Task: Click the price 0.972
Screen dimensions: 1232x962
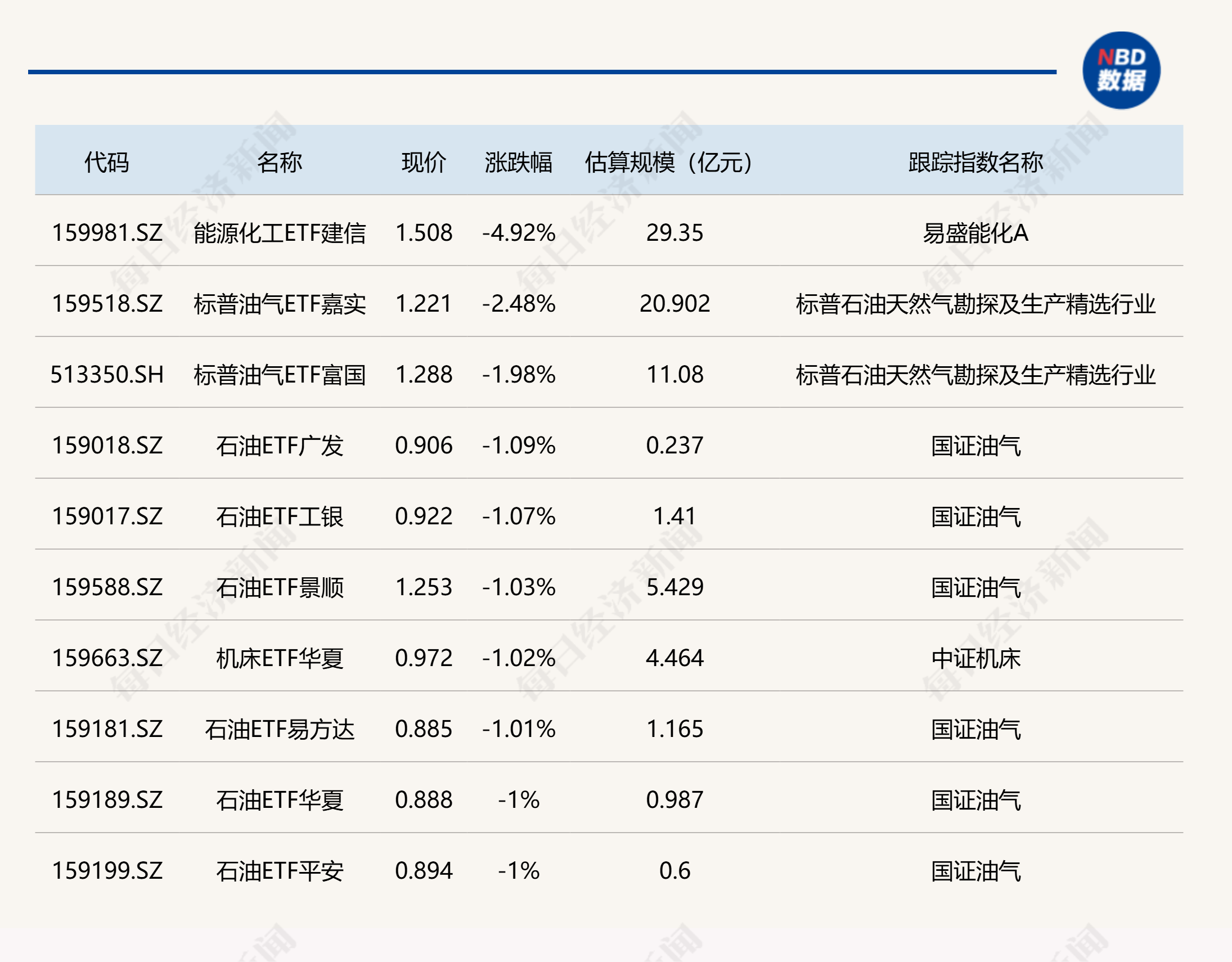Action: click(424, 658)
